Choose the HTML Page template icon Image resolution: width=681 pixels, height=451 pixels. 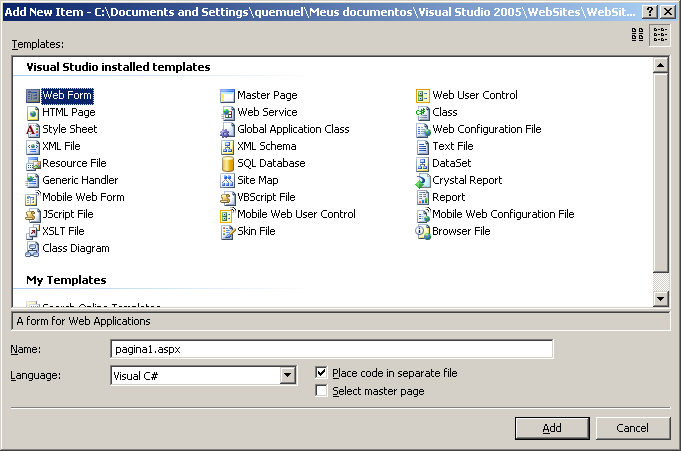click(x=33, y=113)
